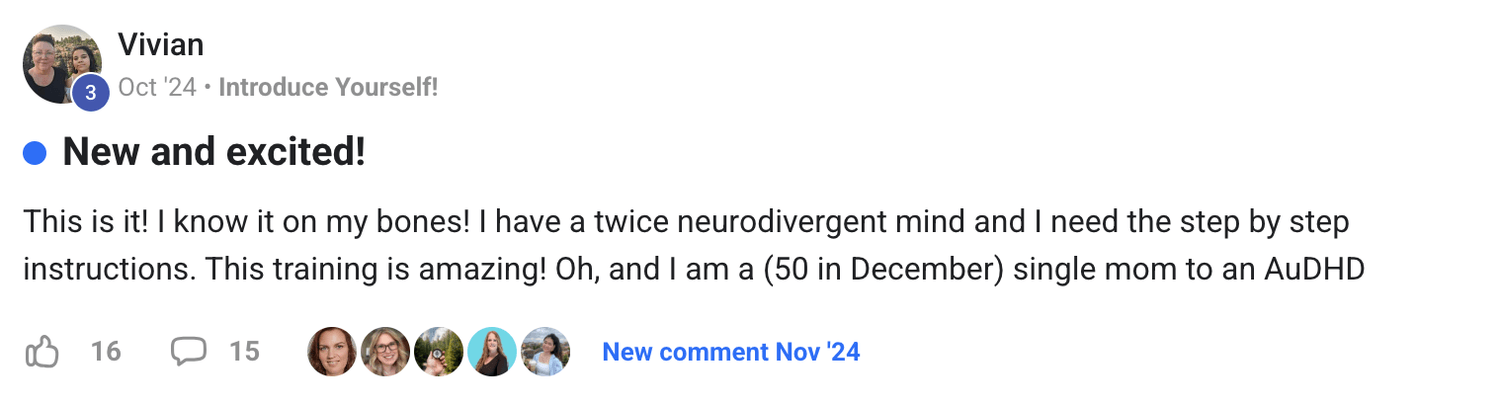This screenshot has height=397, width=1500.
Task: Open the commenter avatar holding a camera lens
Action: click(438, 352)
